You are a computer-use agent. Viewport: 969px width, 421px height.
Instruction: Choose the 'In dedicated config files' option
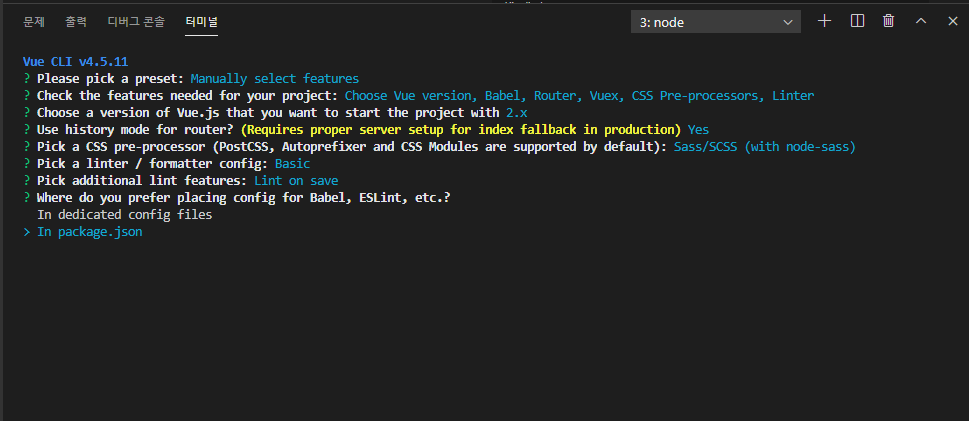click(124, 215)
